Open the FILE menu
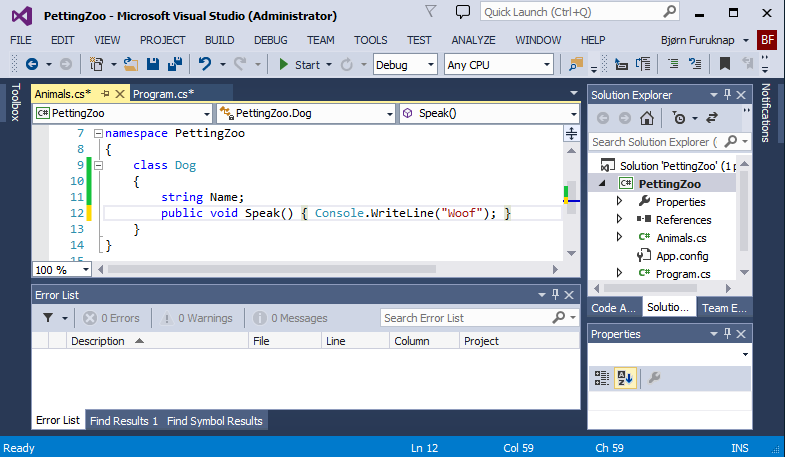This screenshot has width=785, height=457. [x=21, y=40]
